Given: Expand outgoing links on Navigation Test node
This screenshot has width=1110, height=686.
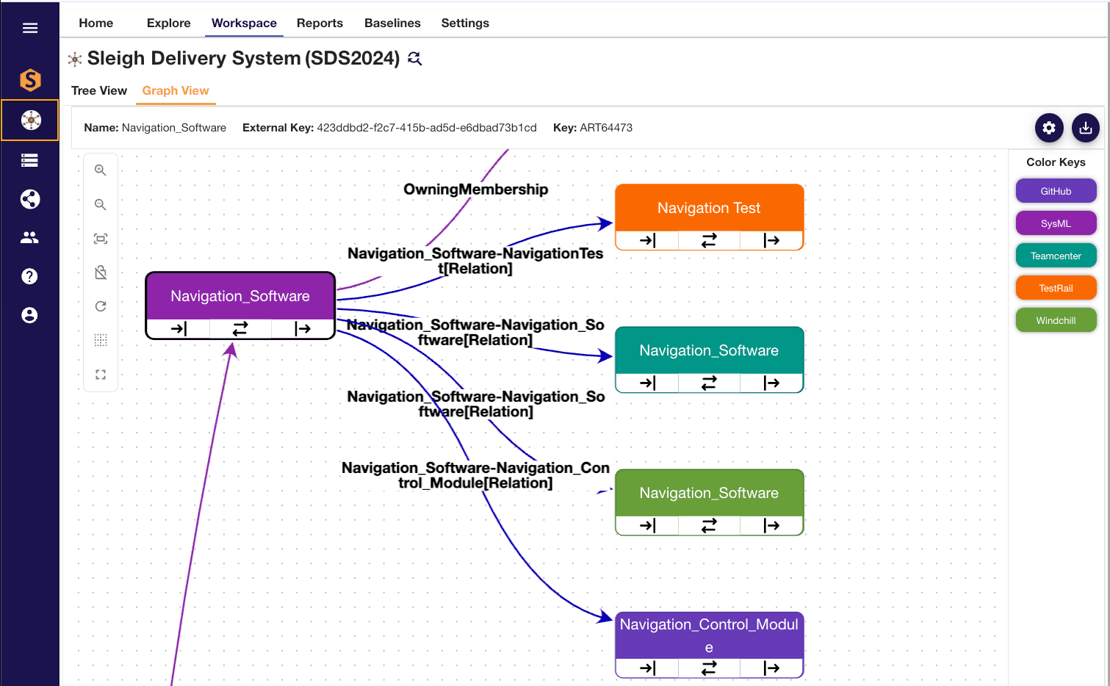Looking at the screenshot, I should pos(771,241).
